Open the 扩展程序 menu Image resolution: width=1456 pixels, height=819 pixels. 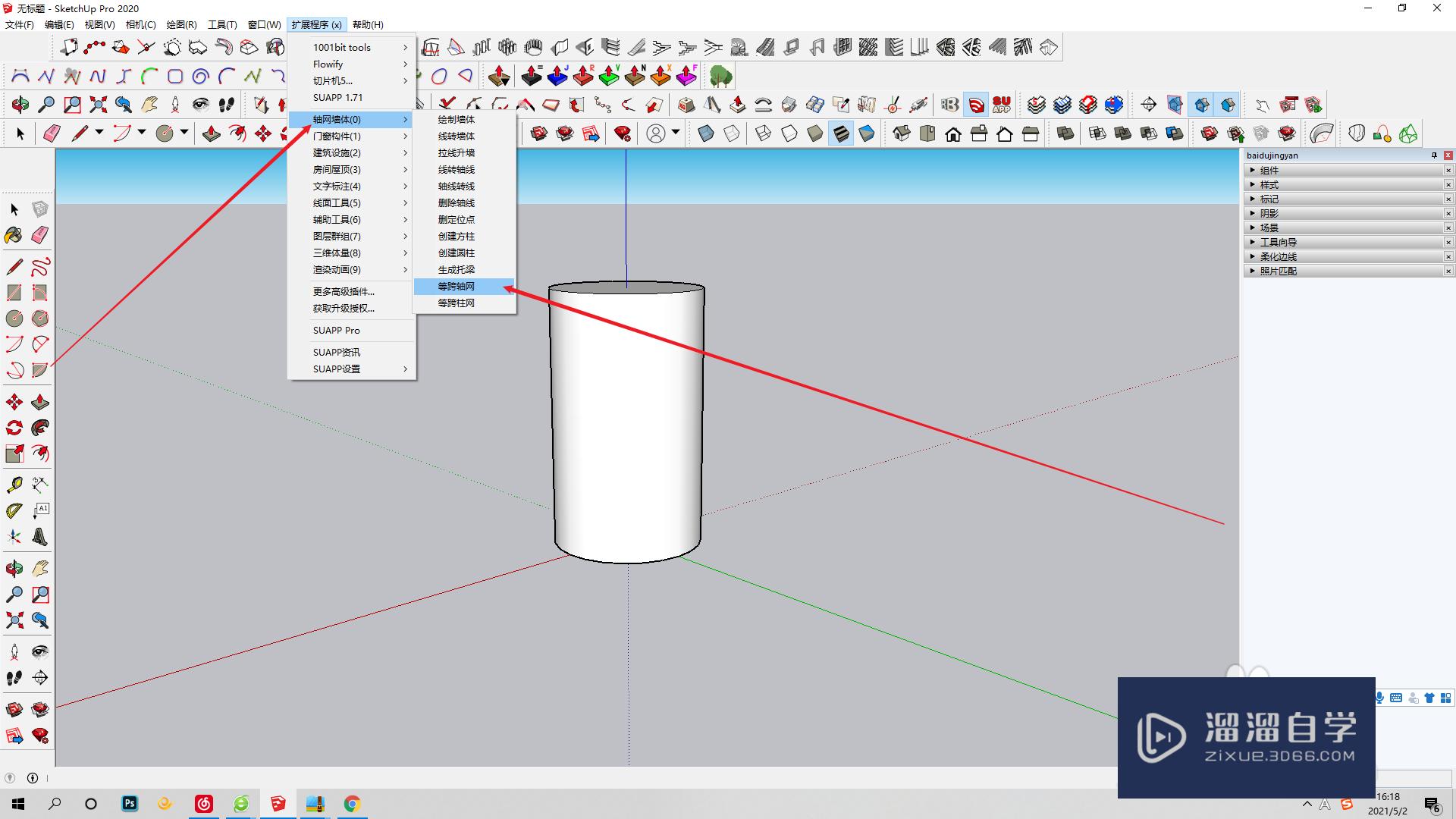coord(317,25)
